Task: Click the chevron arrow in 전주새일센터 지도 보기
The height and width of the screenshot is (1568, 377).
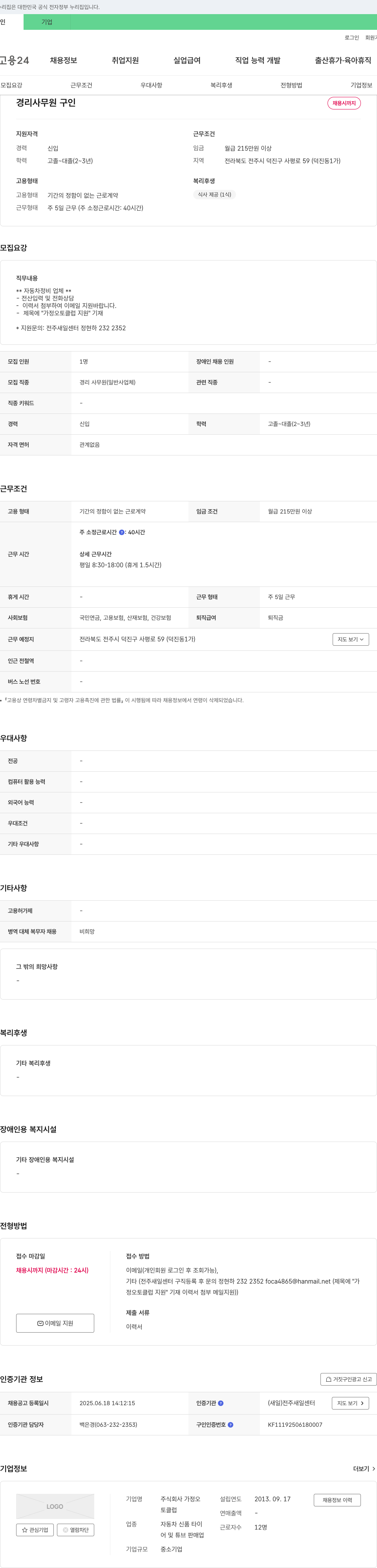Action: tap(362, 1404)
